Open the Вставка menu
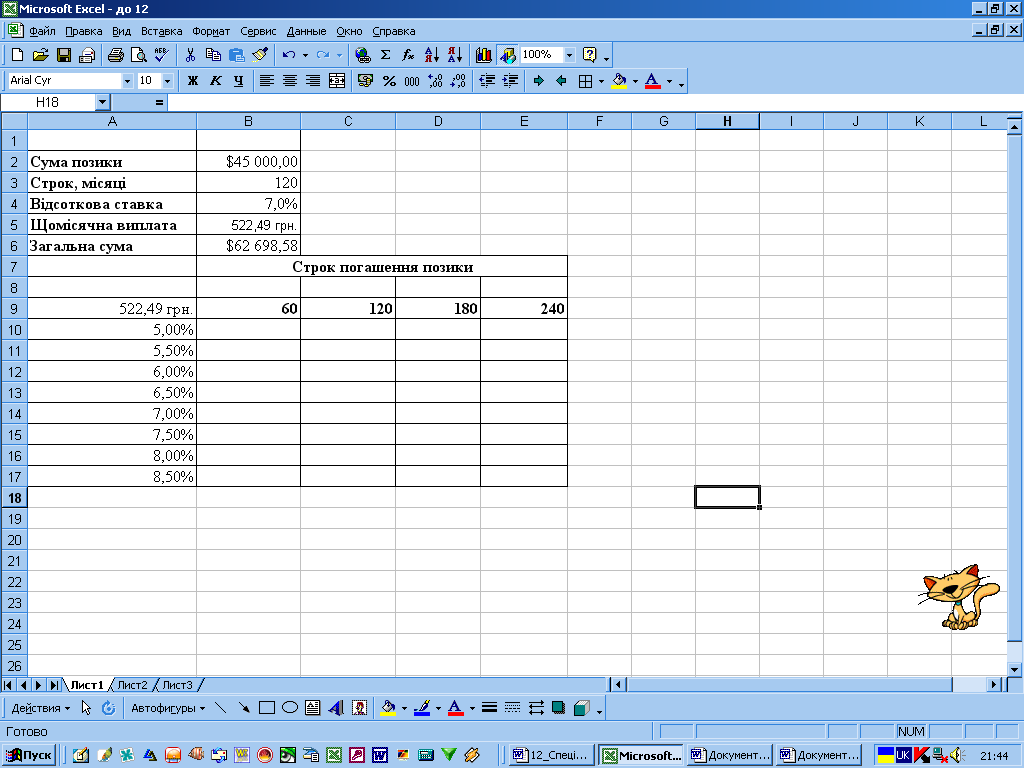 161,31
